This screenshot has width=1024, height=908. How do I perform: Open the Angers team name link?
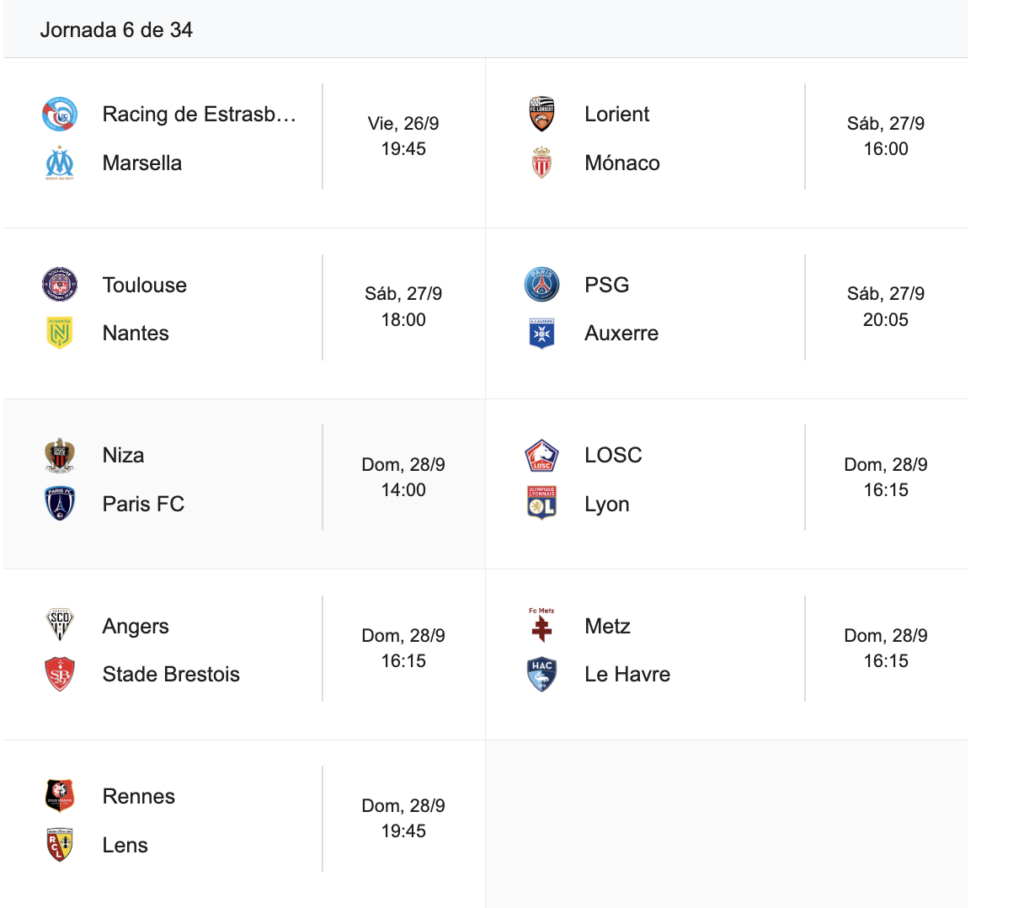135,626
